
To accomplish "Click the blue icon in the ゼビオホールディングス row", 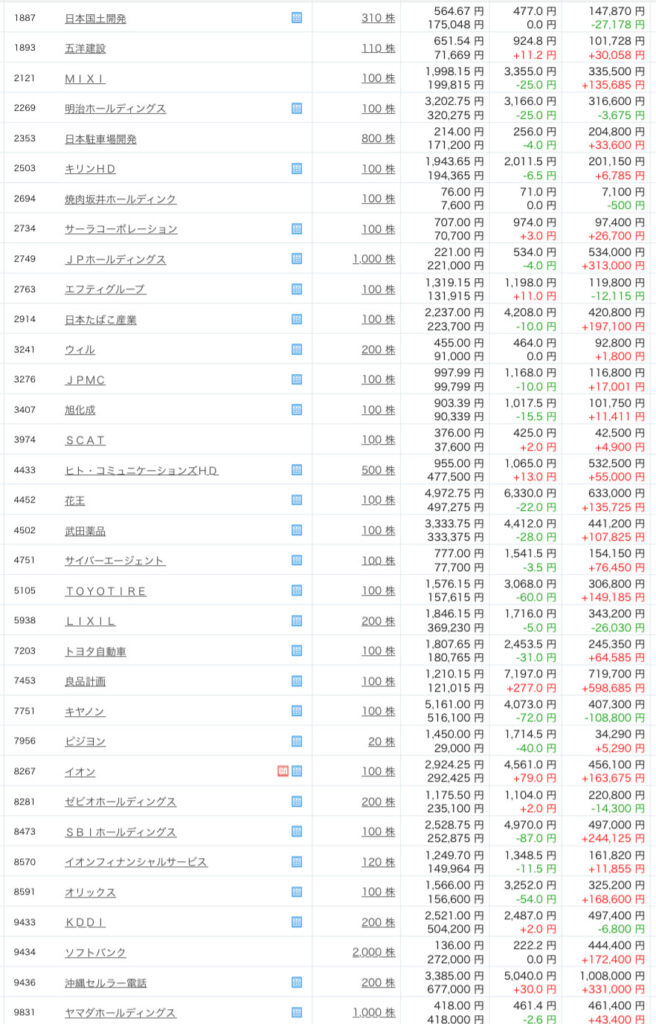I will pyautogui.click(x=297, y=802).
